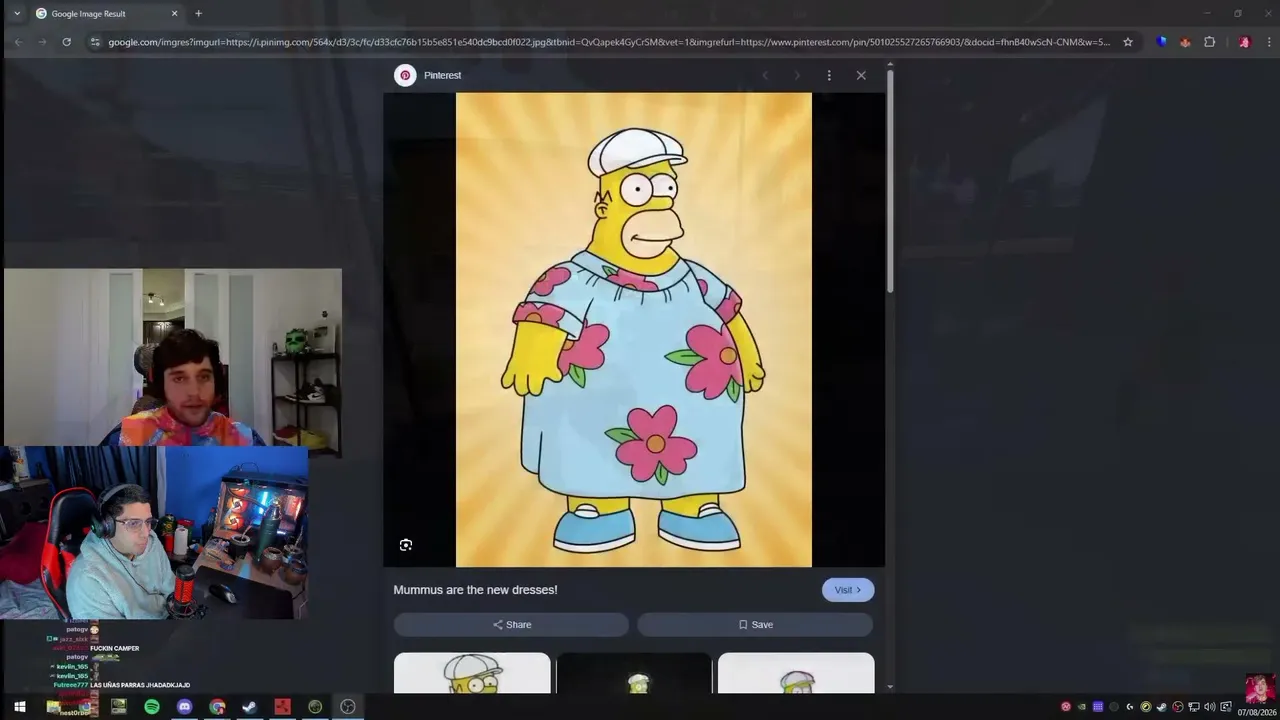Open the volume control in system tray
This screenshot has width=1280, height=720.
coord(1210,707)
